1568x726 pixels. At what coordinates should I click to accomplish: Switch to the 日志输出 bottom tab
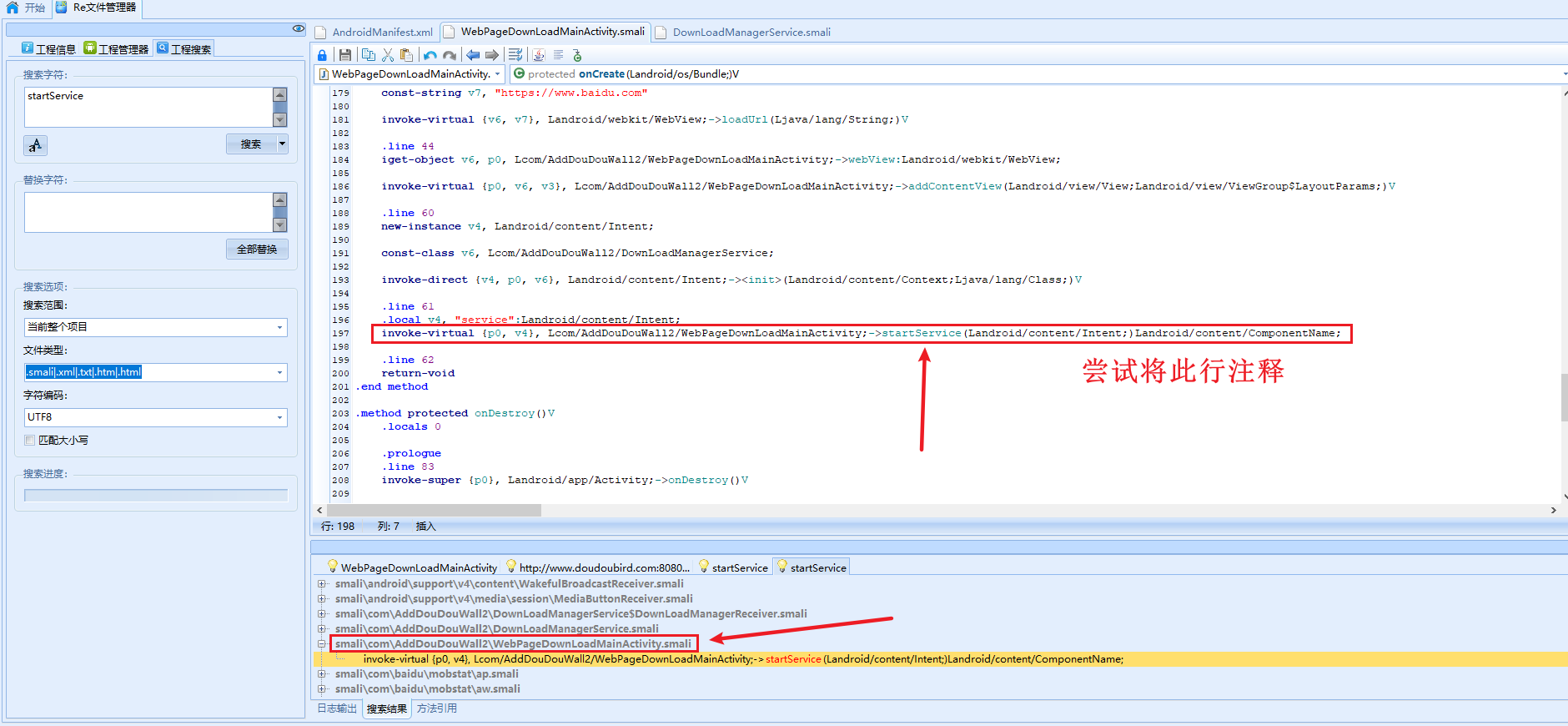[337, 708]
